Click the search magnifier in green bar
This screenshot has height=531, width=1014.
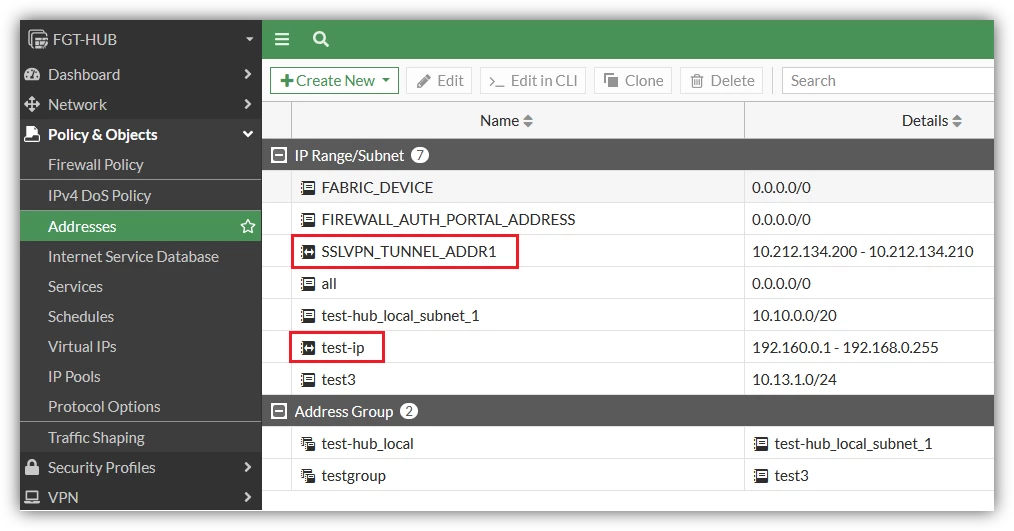point(321,39)
